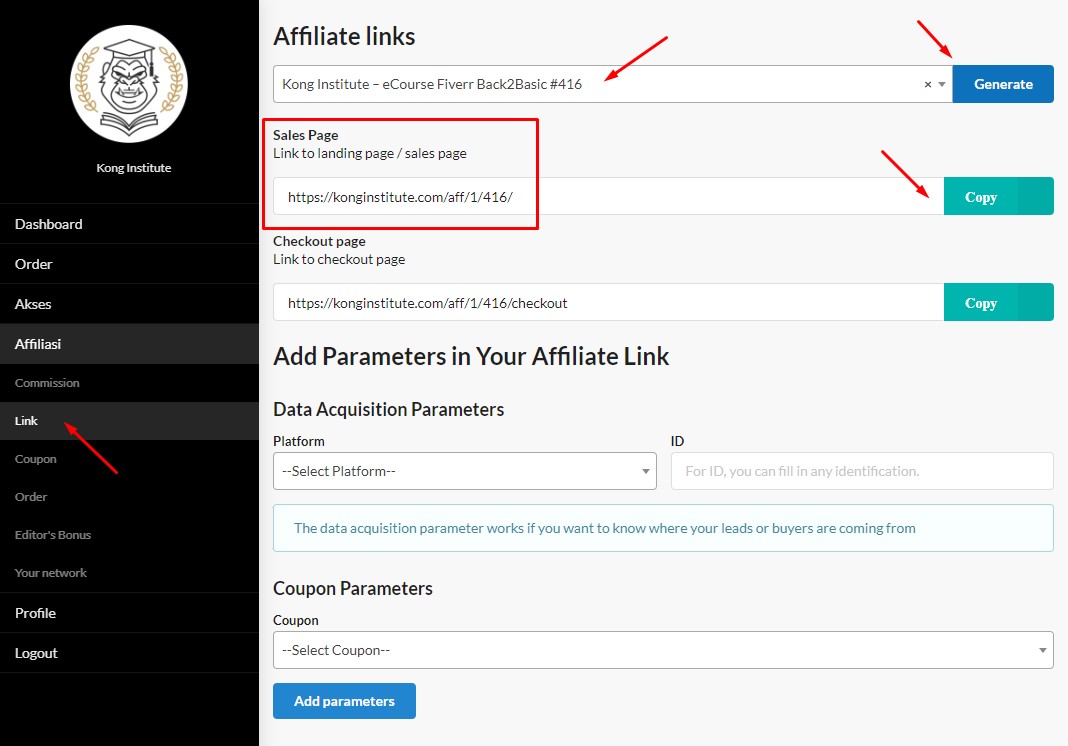Expand the product selector dropdown arrow

[x=942, y=85]
